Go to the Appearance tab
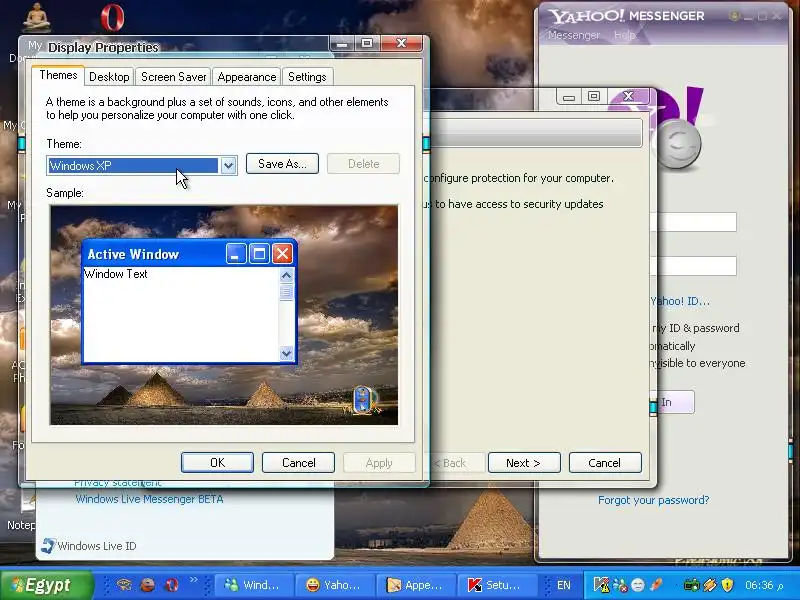 [x=246, y=77]
